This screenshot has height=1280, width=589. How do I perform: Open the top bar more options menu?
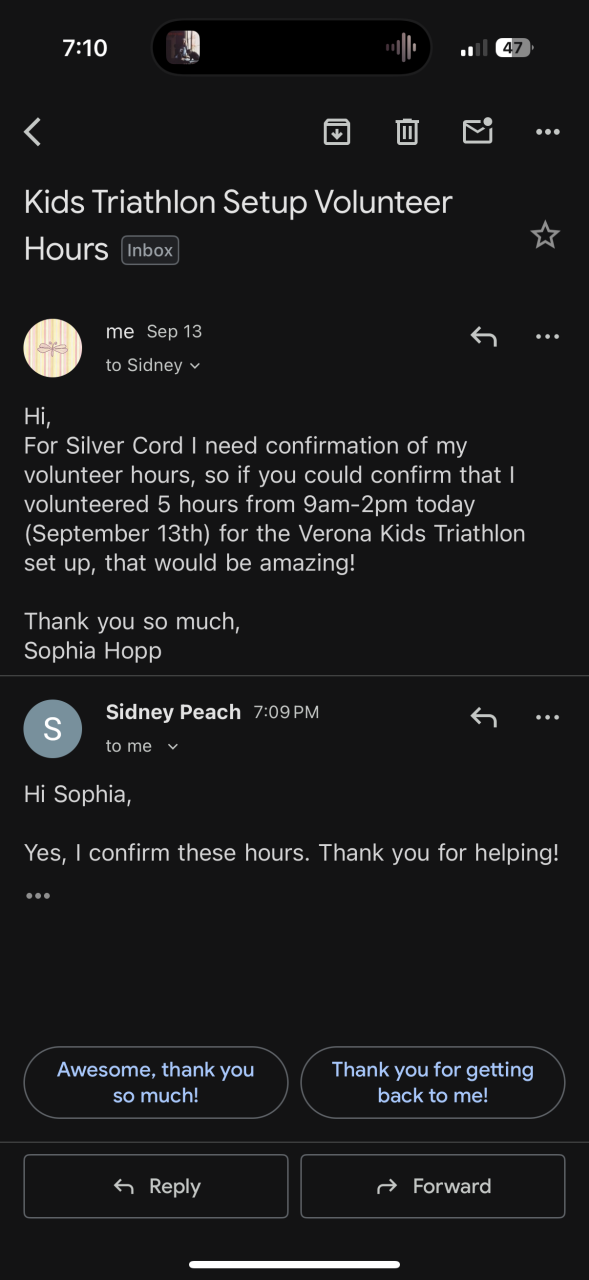[x=548, y=132]
